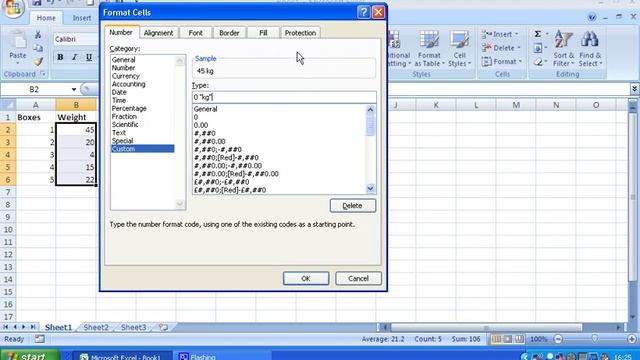
Task: Click the Delete cells icon
Action: (x=487, y=48)
